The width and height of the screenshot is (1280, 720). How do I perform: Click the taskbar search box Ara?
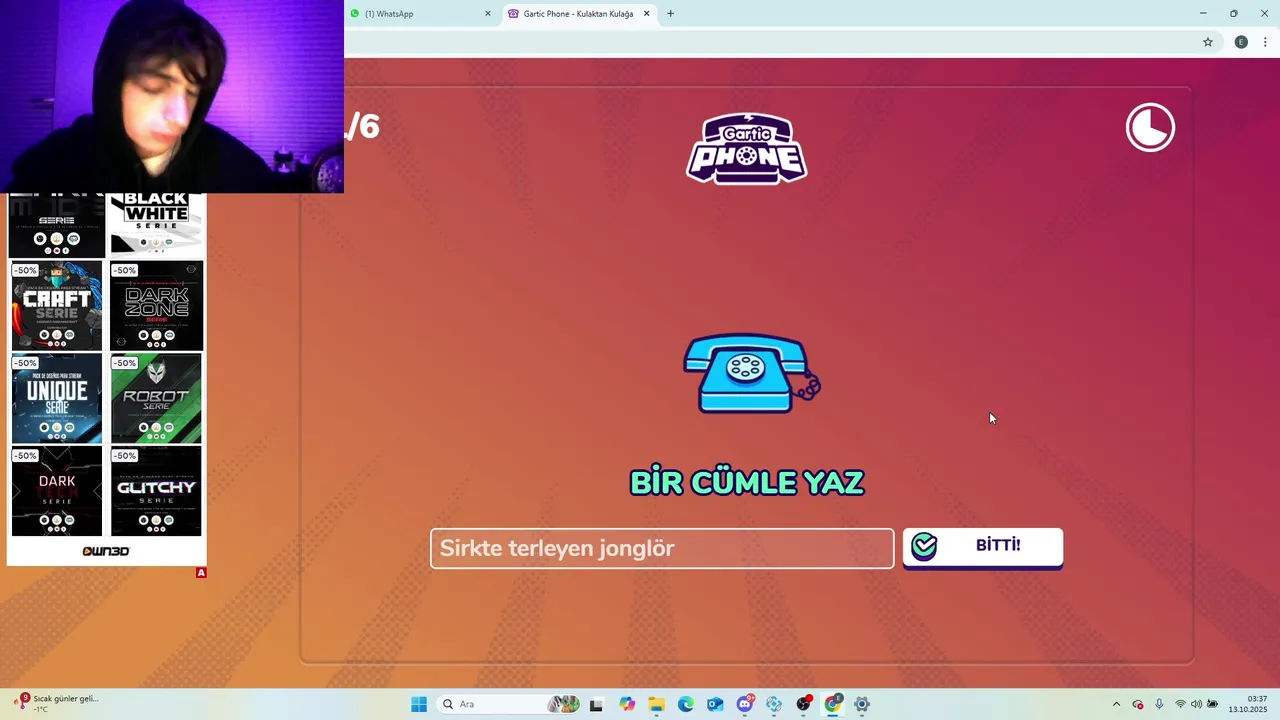509,704
